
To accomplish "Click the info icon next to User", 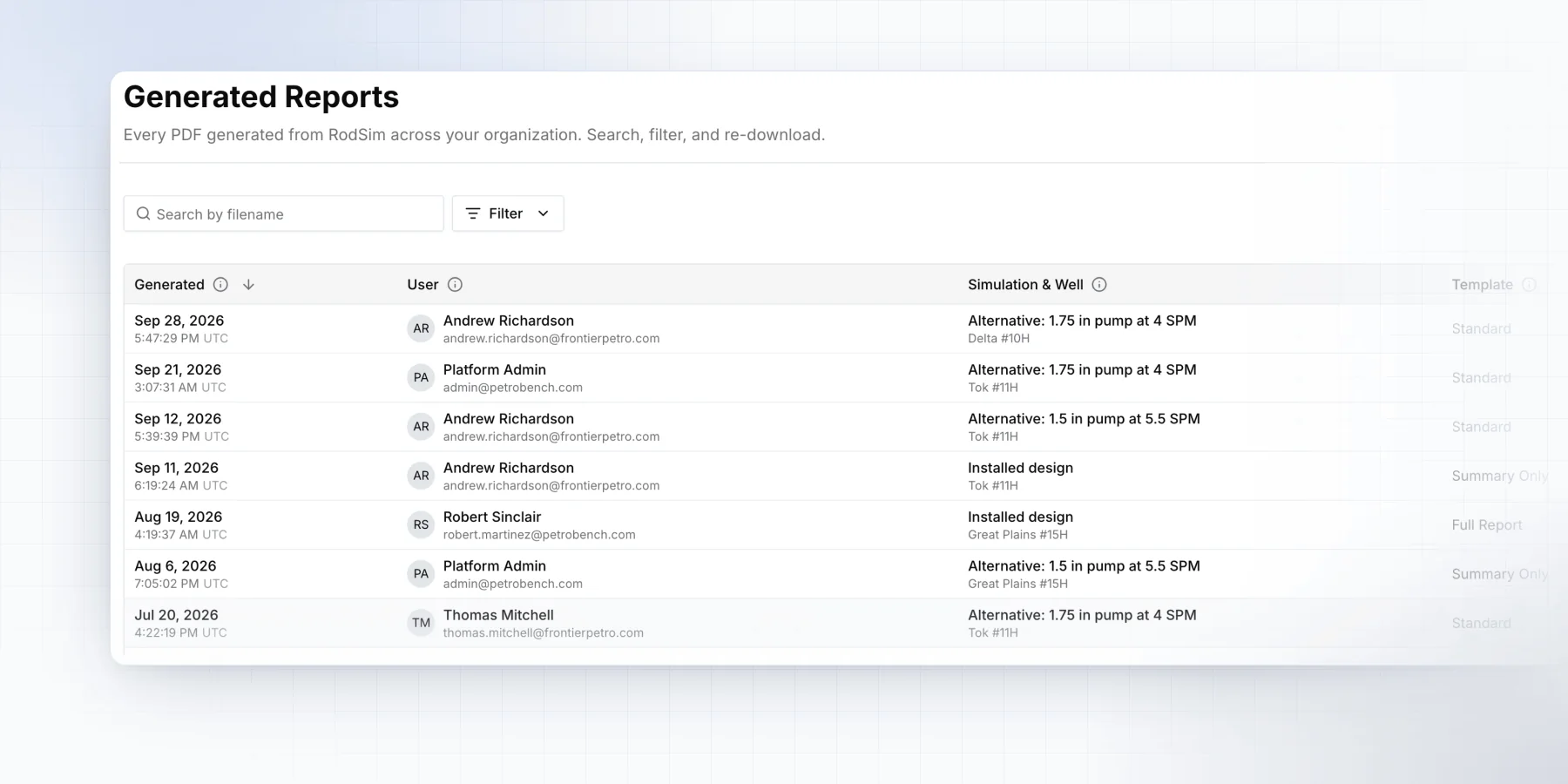I will click(x=455, y=285).
